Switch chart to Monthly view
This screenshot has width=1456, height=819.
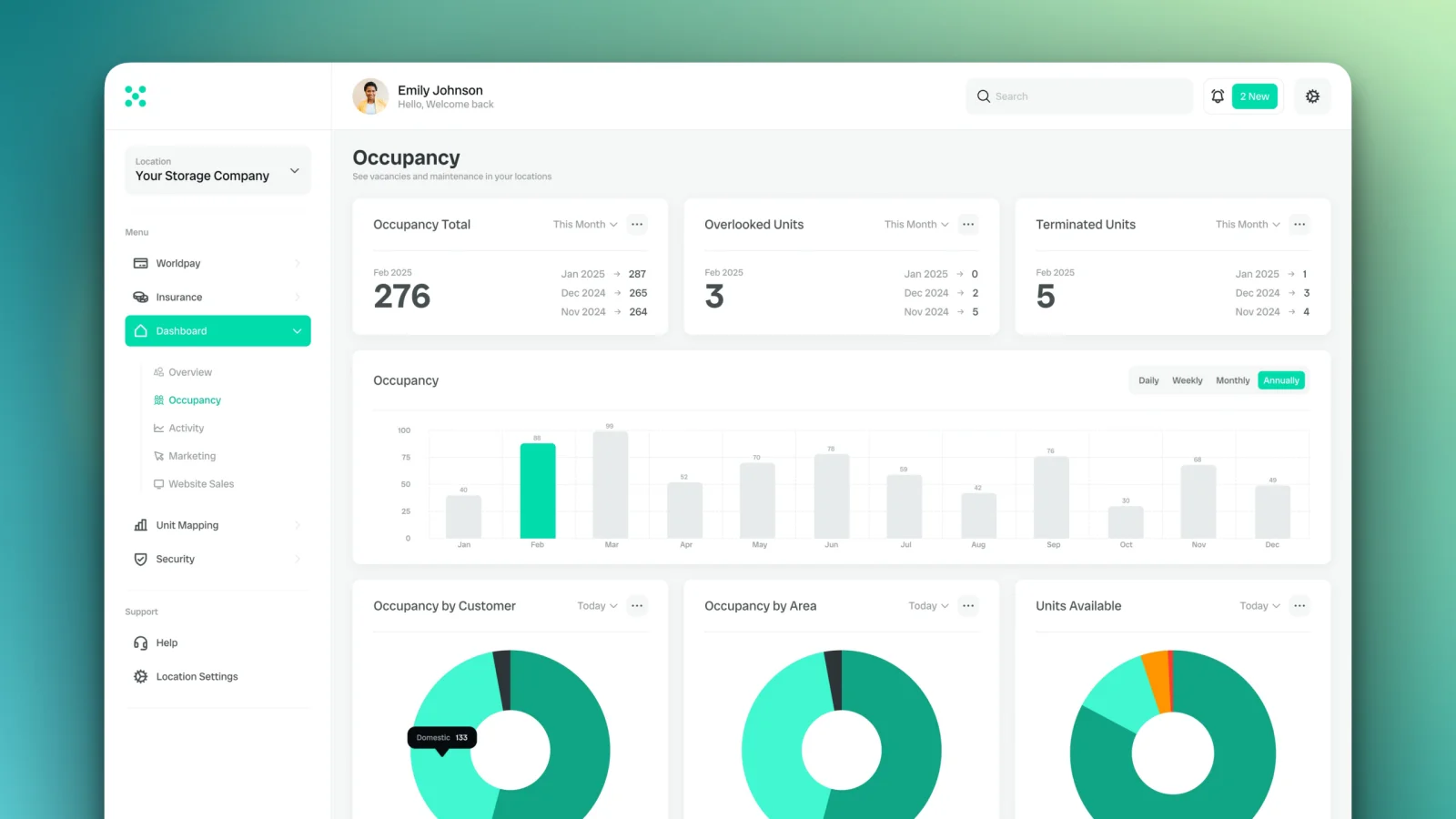1233,380
